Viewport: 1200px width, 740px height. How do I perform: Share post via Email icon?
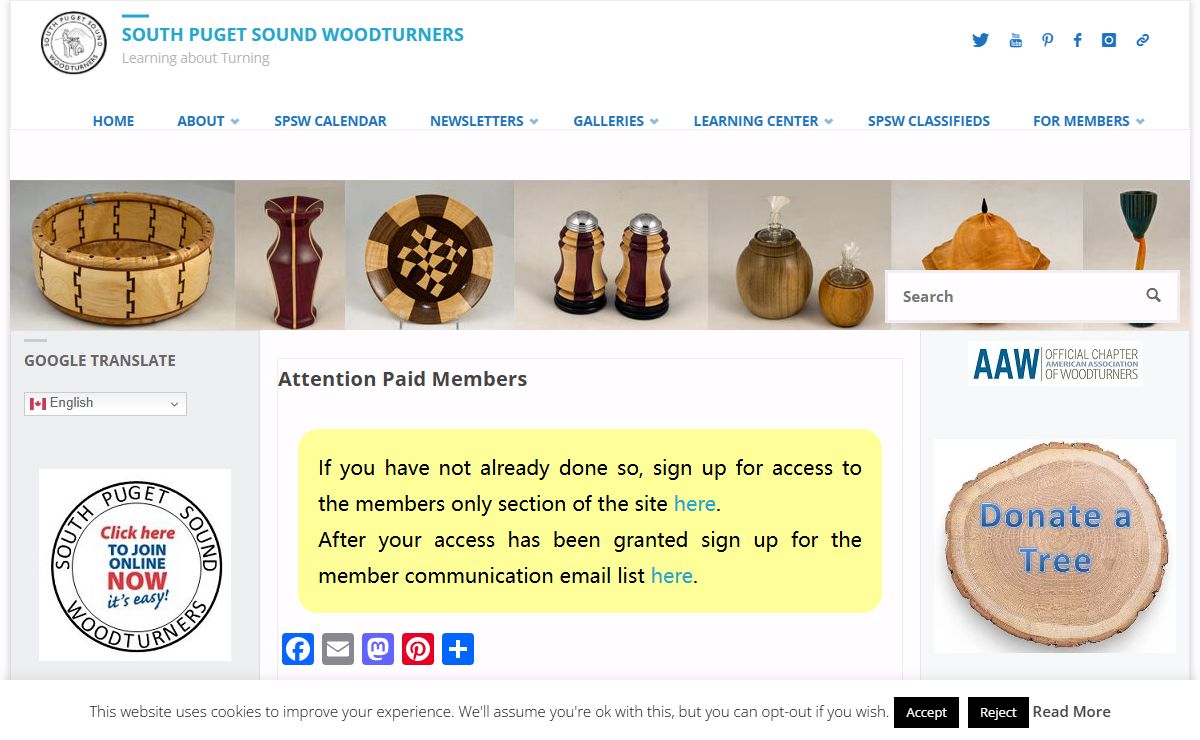coord(338,649)
